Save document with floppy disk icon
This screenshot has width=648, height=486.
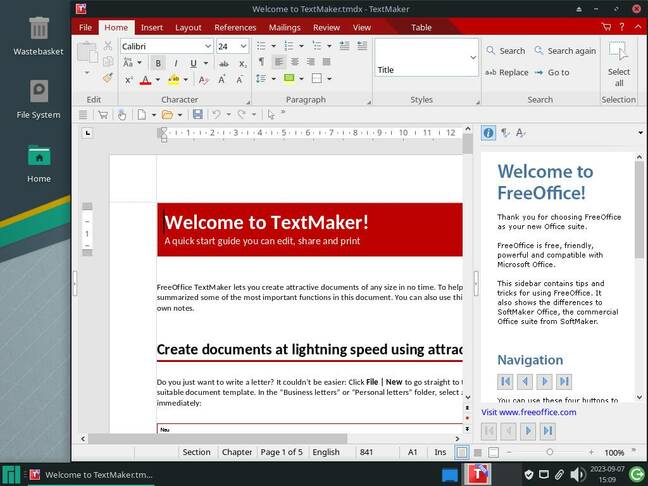click(x=198, y=114)
